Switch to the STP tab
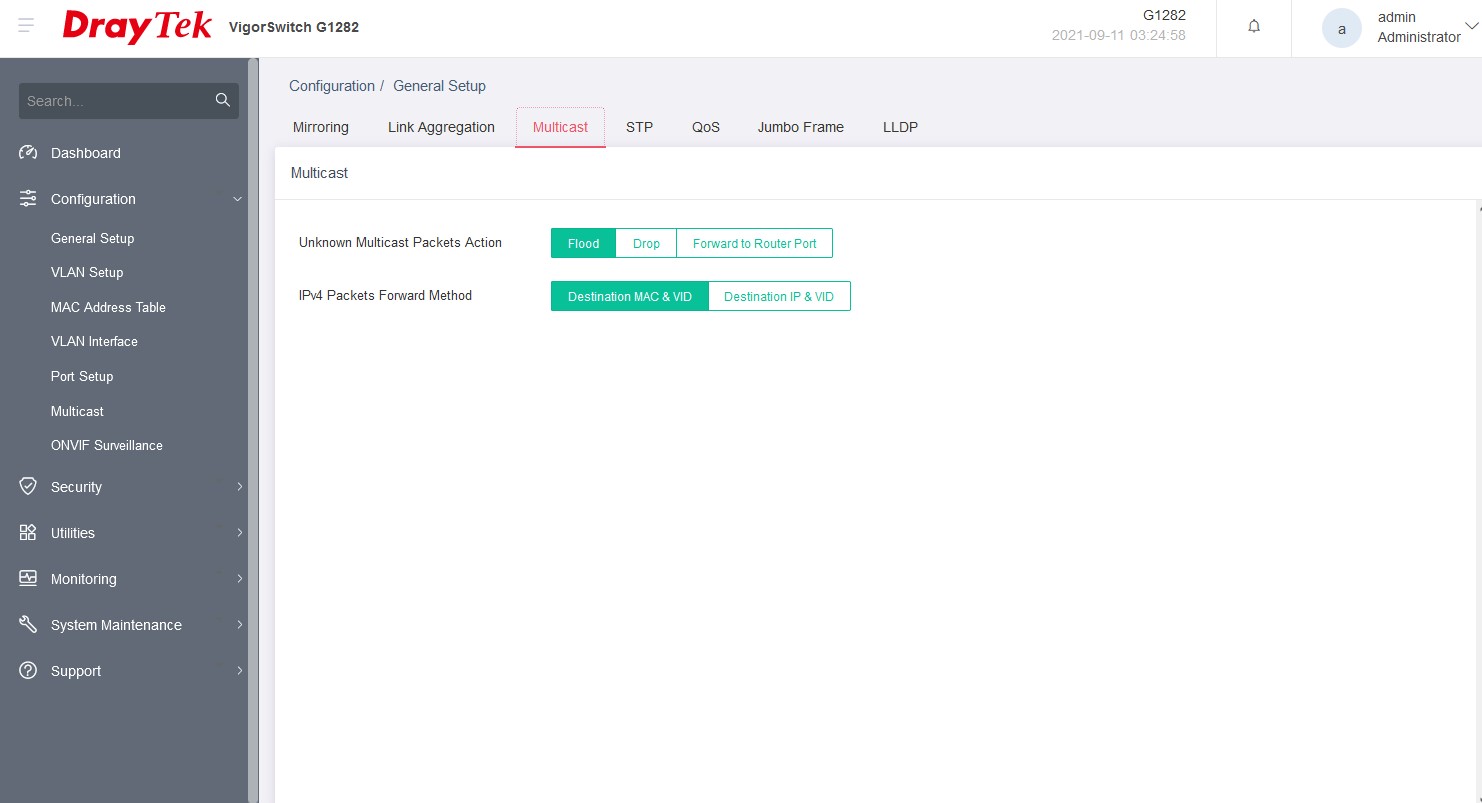 [x=639, y=127]
